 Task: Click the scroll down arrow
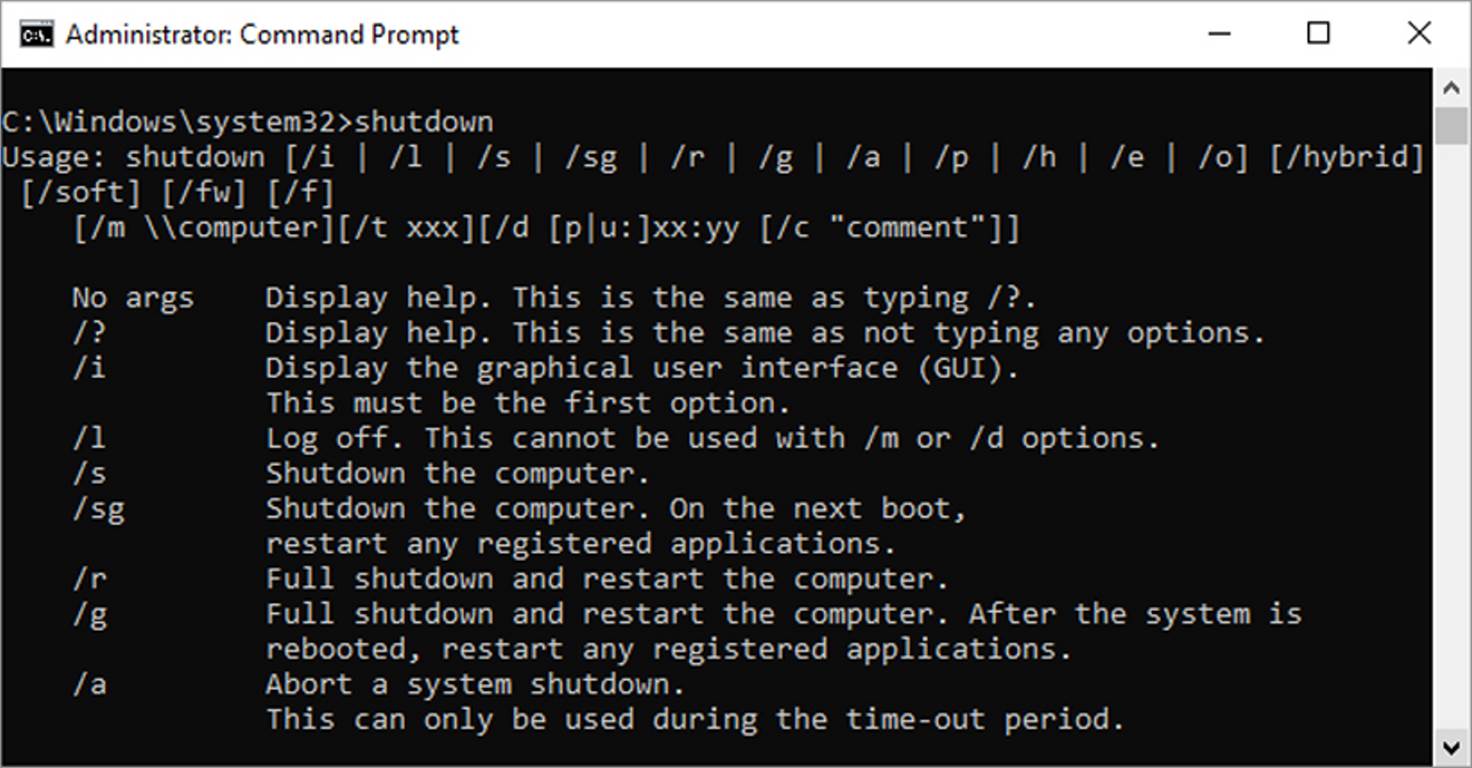coord(1452,745)
